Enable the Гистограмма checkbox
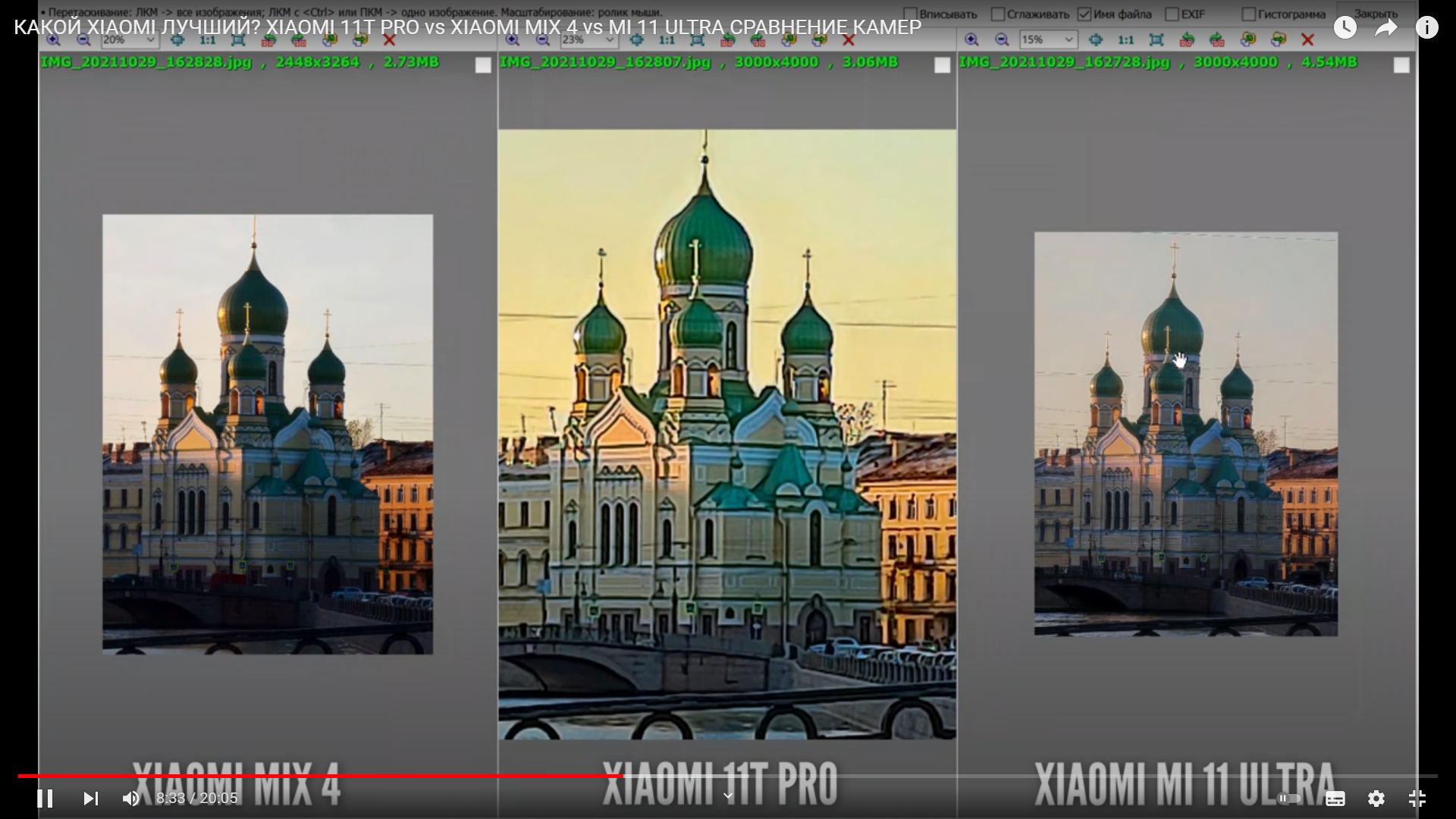Image resolution: width=1456 pixels, height=819 pixels. (x=1248, y=14)
